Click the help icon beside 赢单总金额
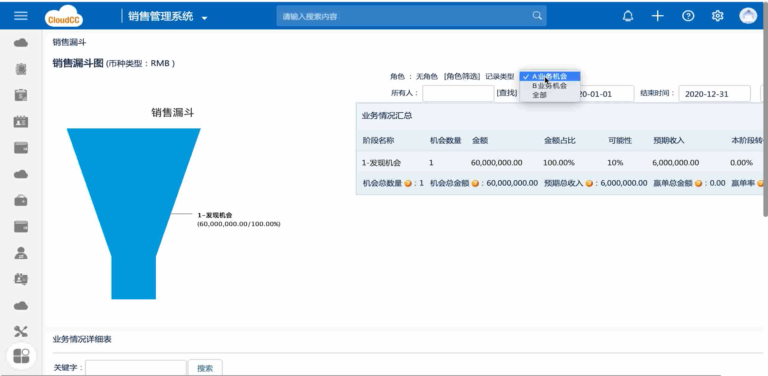768x376 pixels. 698,183
